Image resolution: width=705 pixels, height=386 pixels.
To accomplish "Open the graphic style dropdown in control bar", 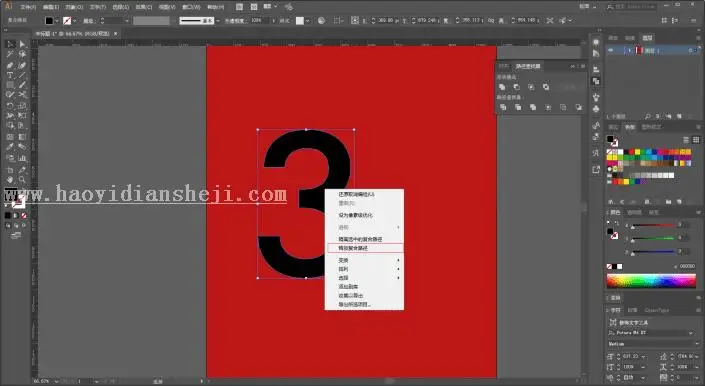I will (308, 21).
